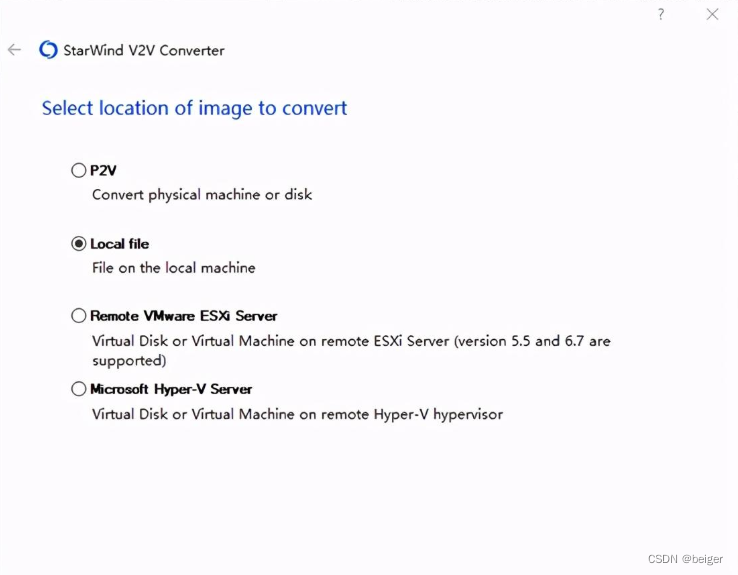Select the P2V radio button

(79, 170)
